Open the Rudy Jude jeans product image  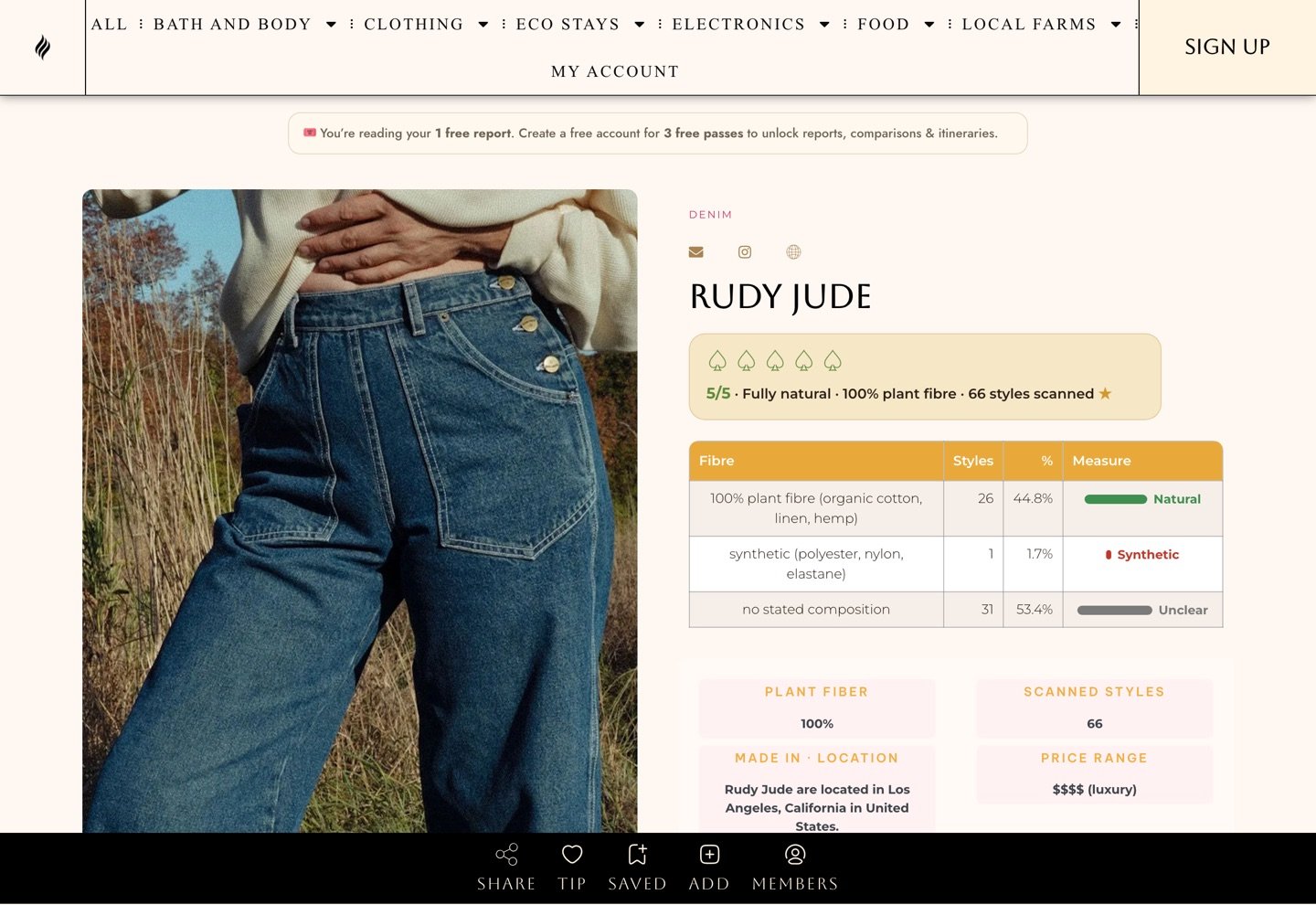tap(360, 511)
